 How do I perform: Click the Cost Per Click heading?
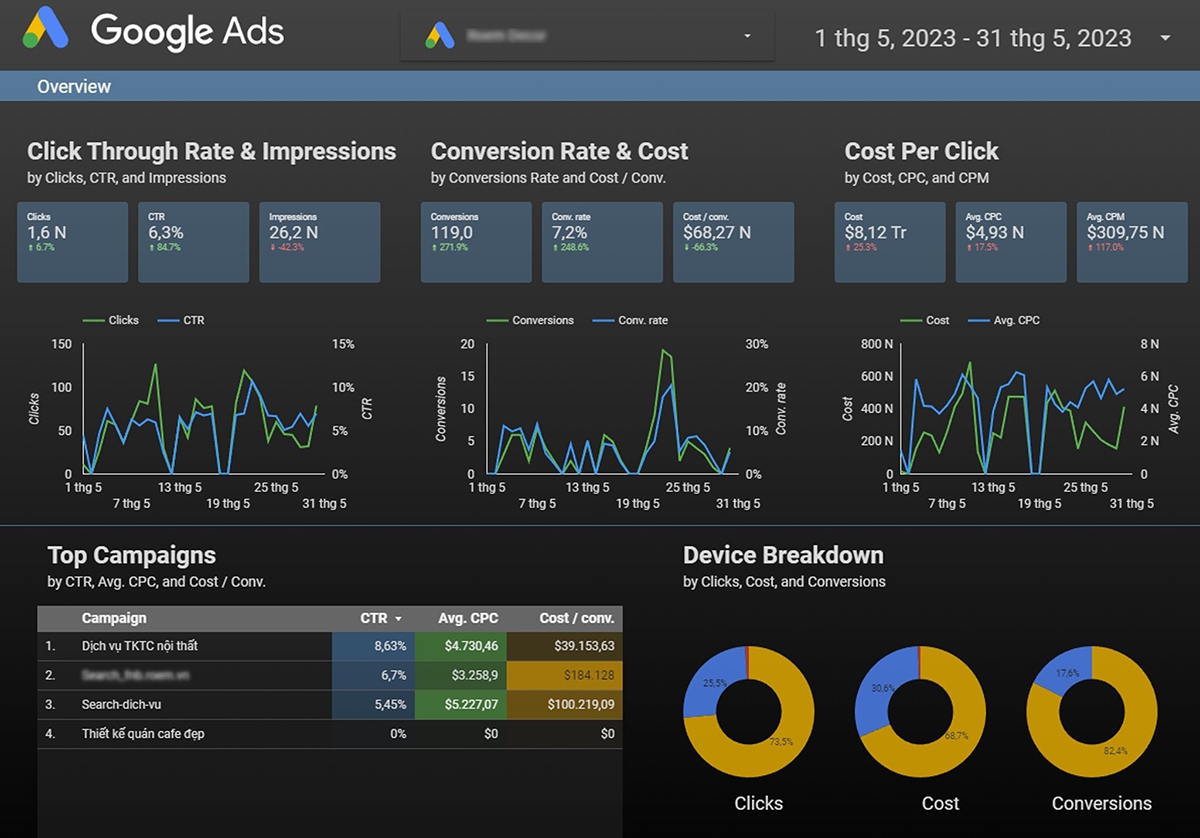point(921,152)
